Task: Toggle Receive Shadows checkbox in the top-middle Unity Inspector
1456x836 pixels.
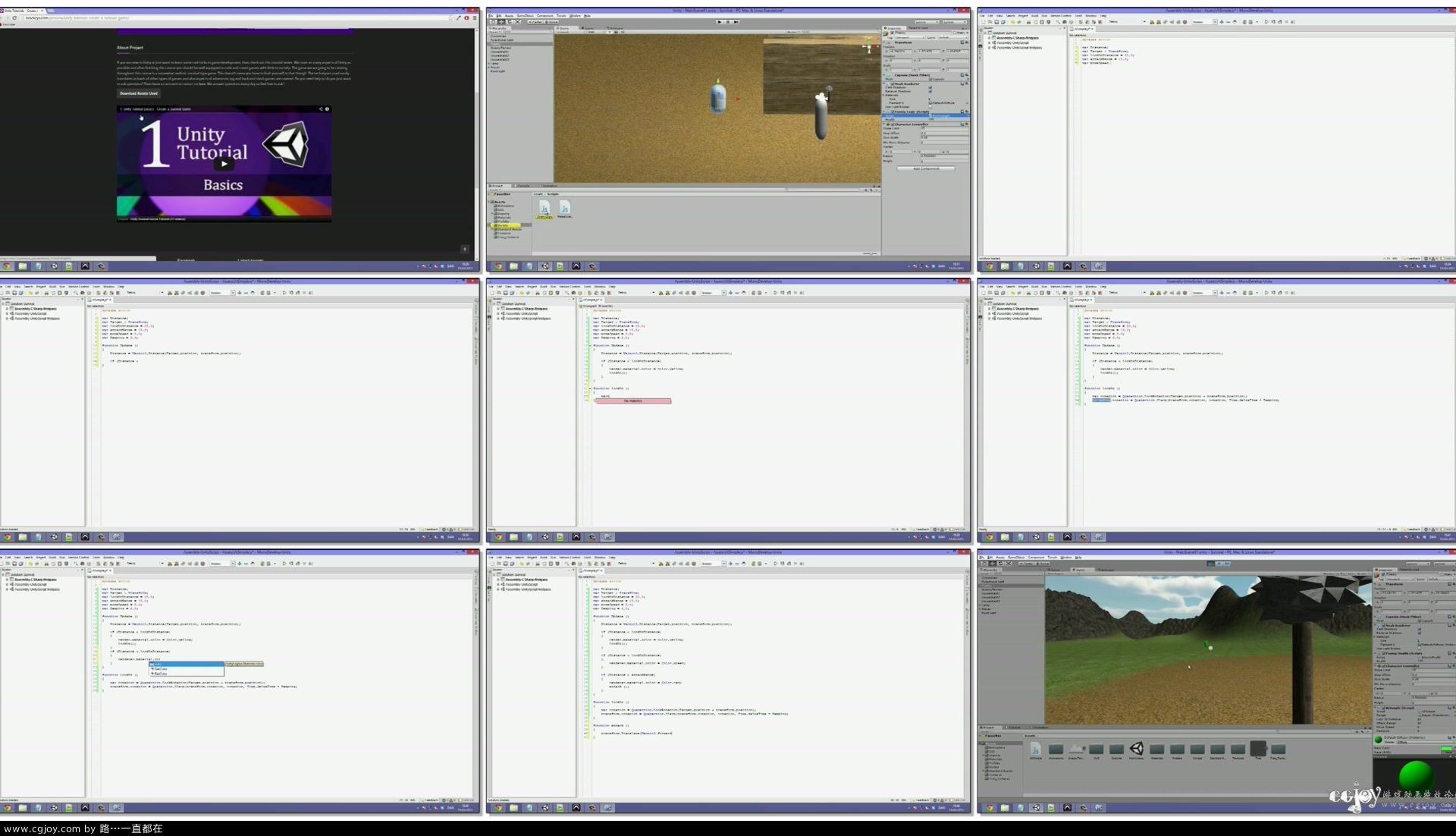Action: pyautogui.click(x=930, y=91)
